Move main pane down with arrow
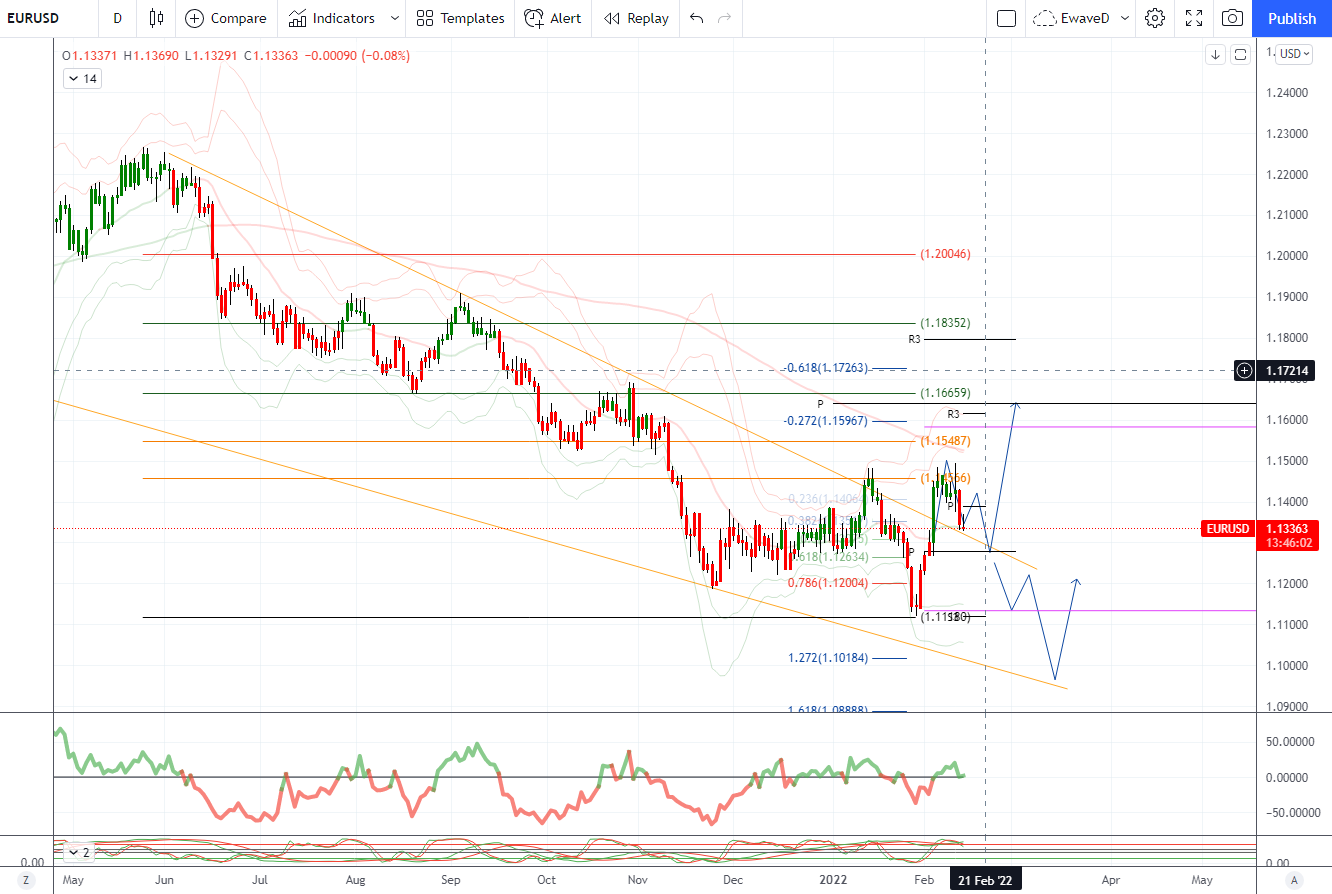The image size is (1332, 894). 1216,54
